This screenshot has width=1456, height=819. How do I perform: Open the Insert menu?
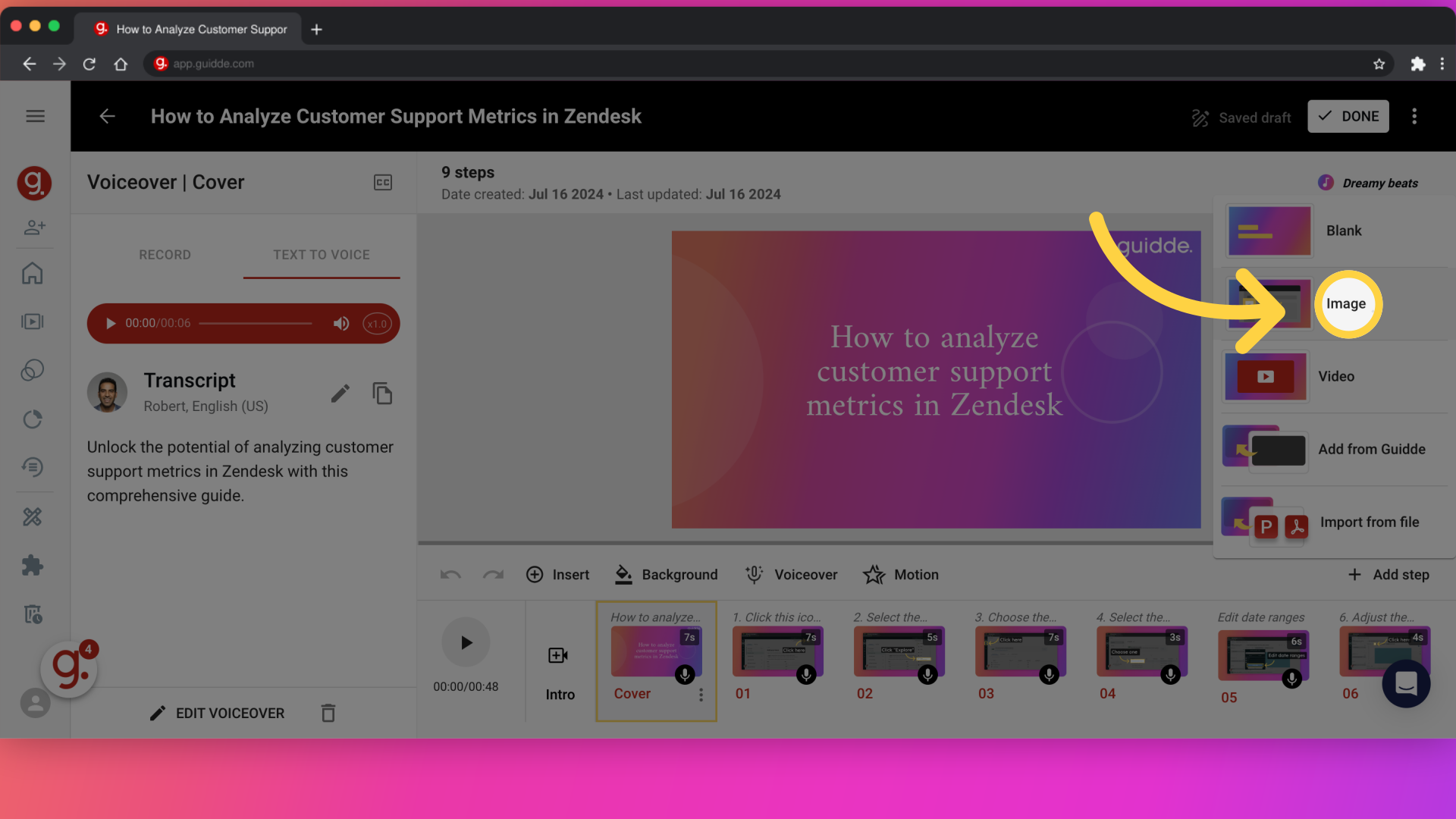[x=557, y=575]
